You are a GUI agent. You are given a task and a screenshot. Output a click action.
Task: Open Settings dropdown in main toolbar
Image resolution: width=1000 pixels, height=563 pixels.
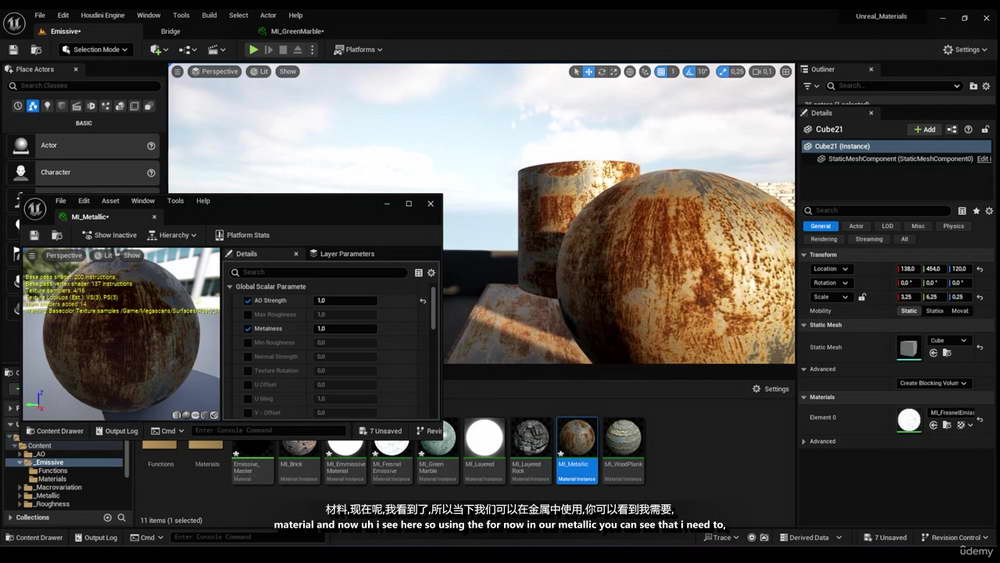(965, 49)
